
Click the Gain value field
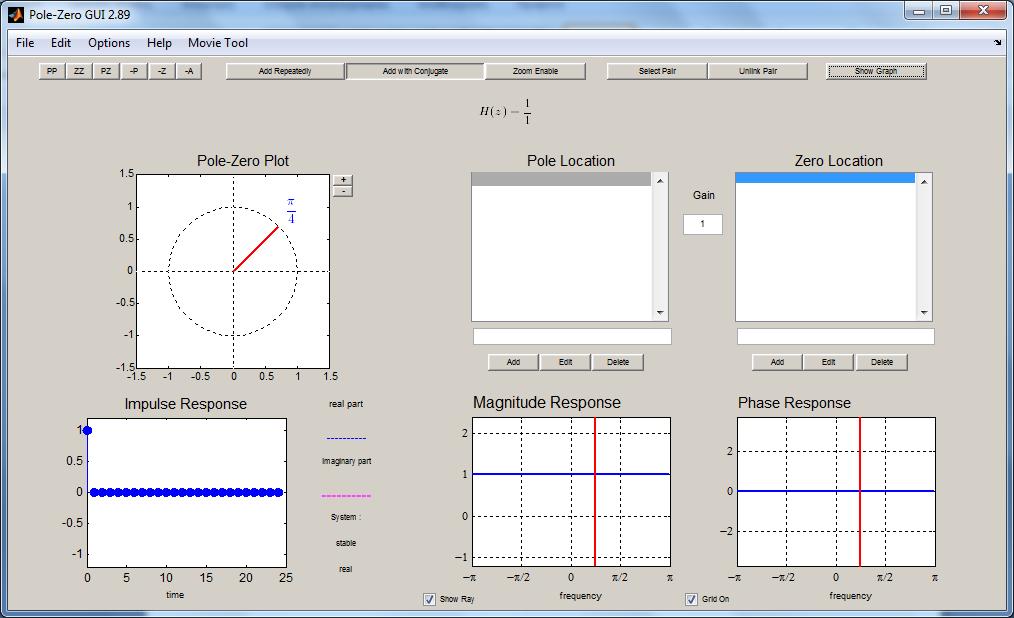point(703,224)
